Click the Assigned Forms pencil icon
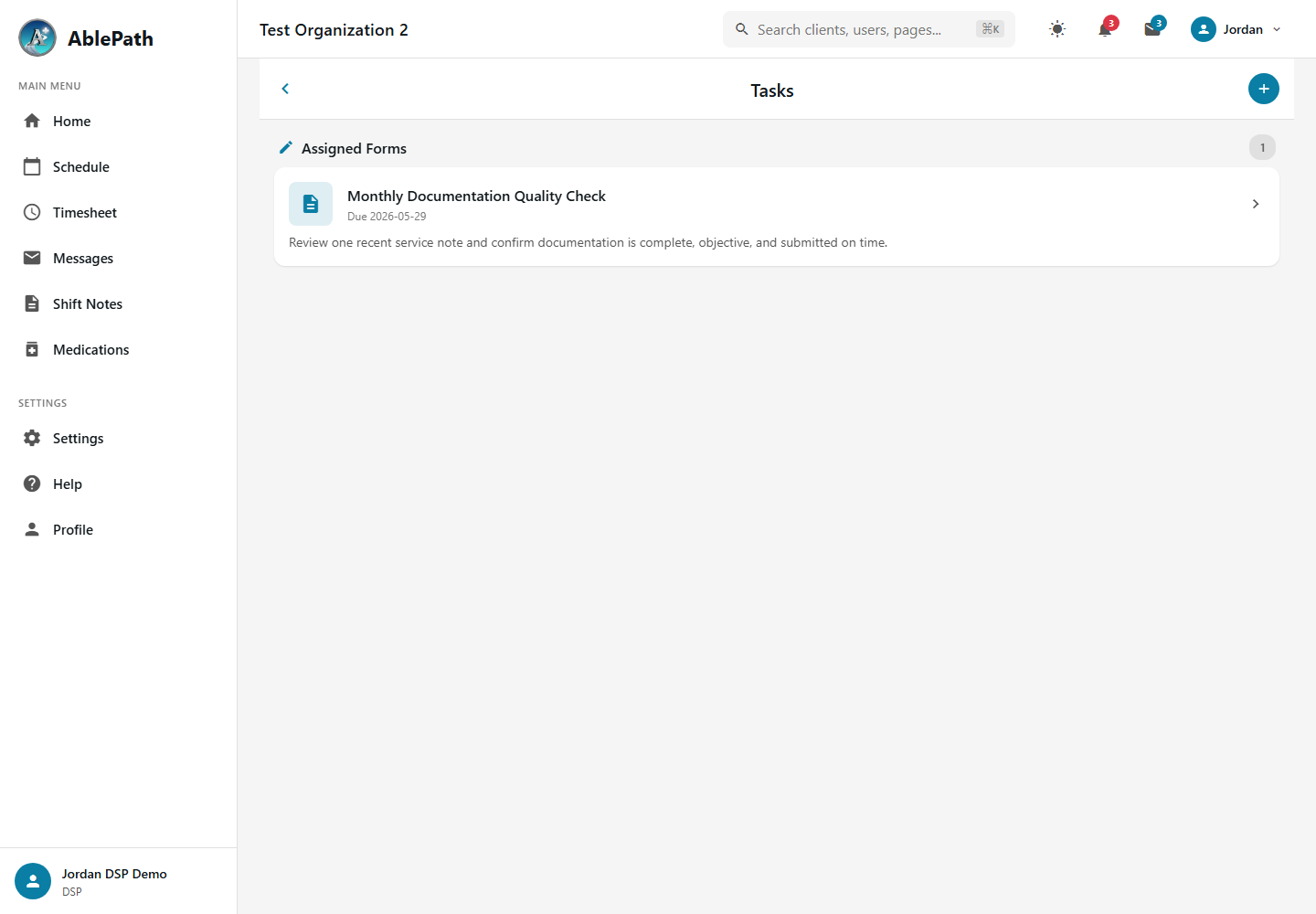The image size is (1316, 914). (286, 147)
